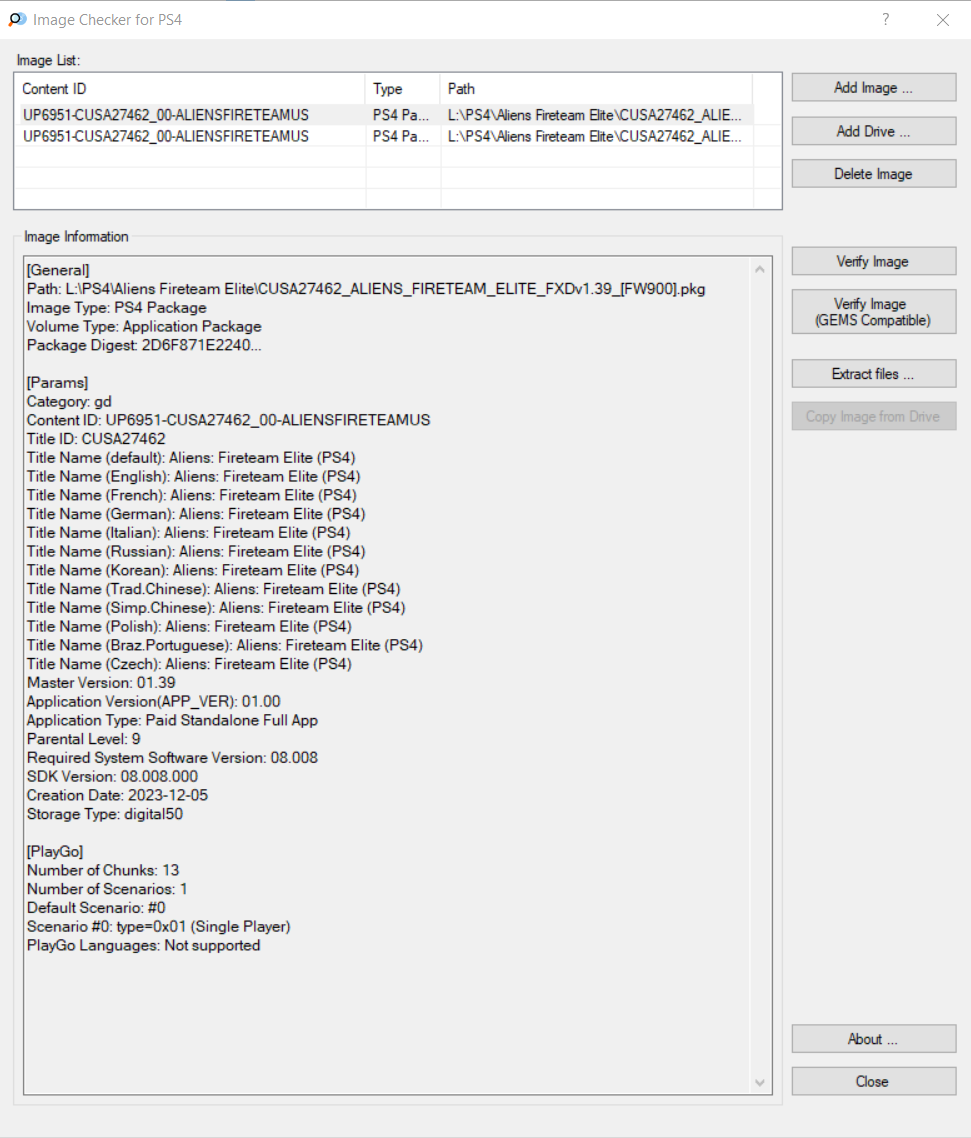This screenshot has width=971, height=1138.
Task: Run Verify Image on selected package
Action: [874, 261]
